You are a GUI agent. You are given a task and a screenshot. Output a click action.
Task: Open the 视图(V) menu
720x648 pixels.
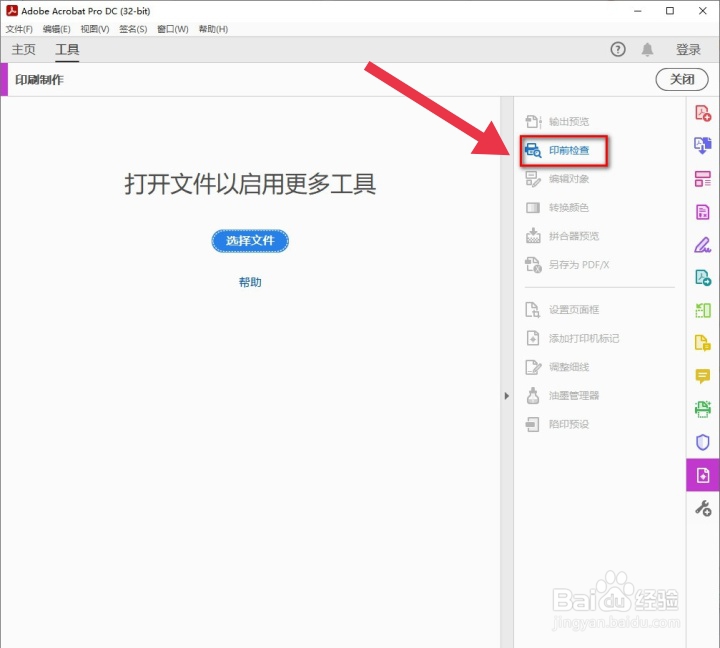tap(95, 29)
